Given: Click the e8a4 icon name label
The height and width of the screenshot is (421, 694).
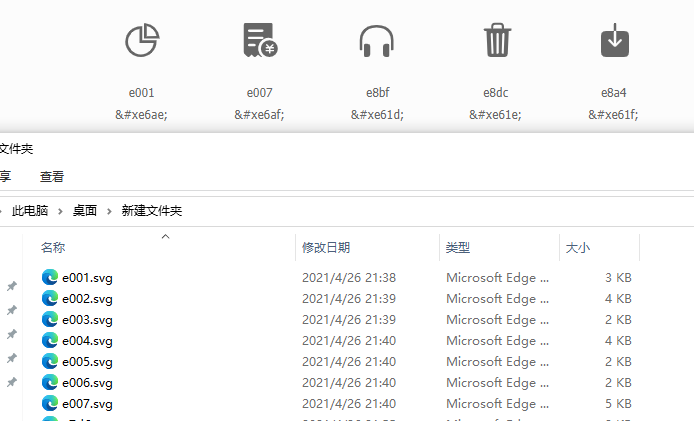Looking at the screenshot, I should (x=613, y=93).
